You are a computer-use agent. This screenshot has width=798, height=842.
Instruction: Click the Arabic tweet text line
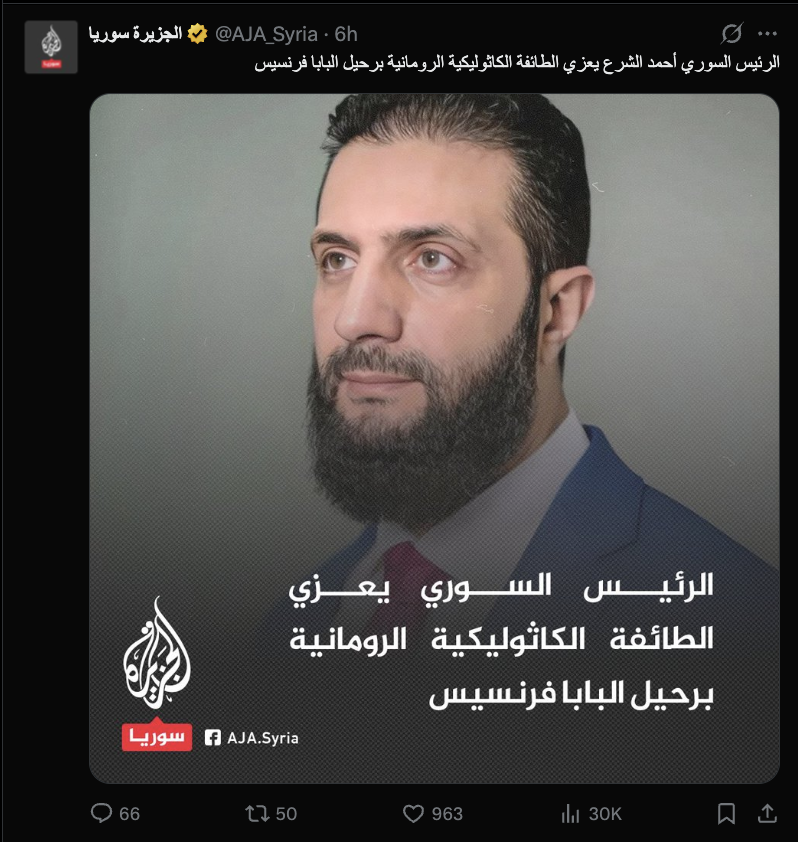click(x=517, y=63)
